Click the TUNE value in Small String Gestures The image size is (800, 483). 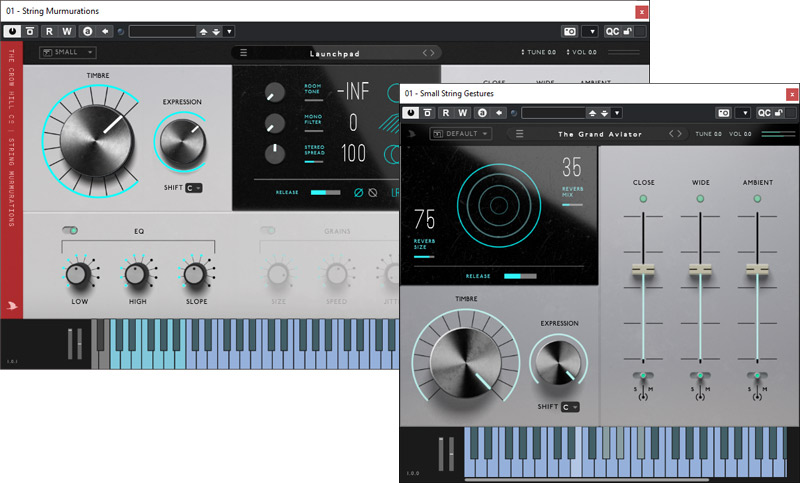click(x=706, y=134)
